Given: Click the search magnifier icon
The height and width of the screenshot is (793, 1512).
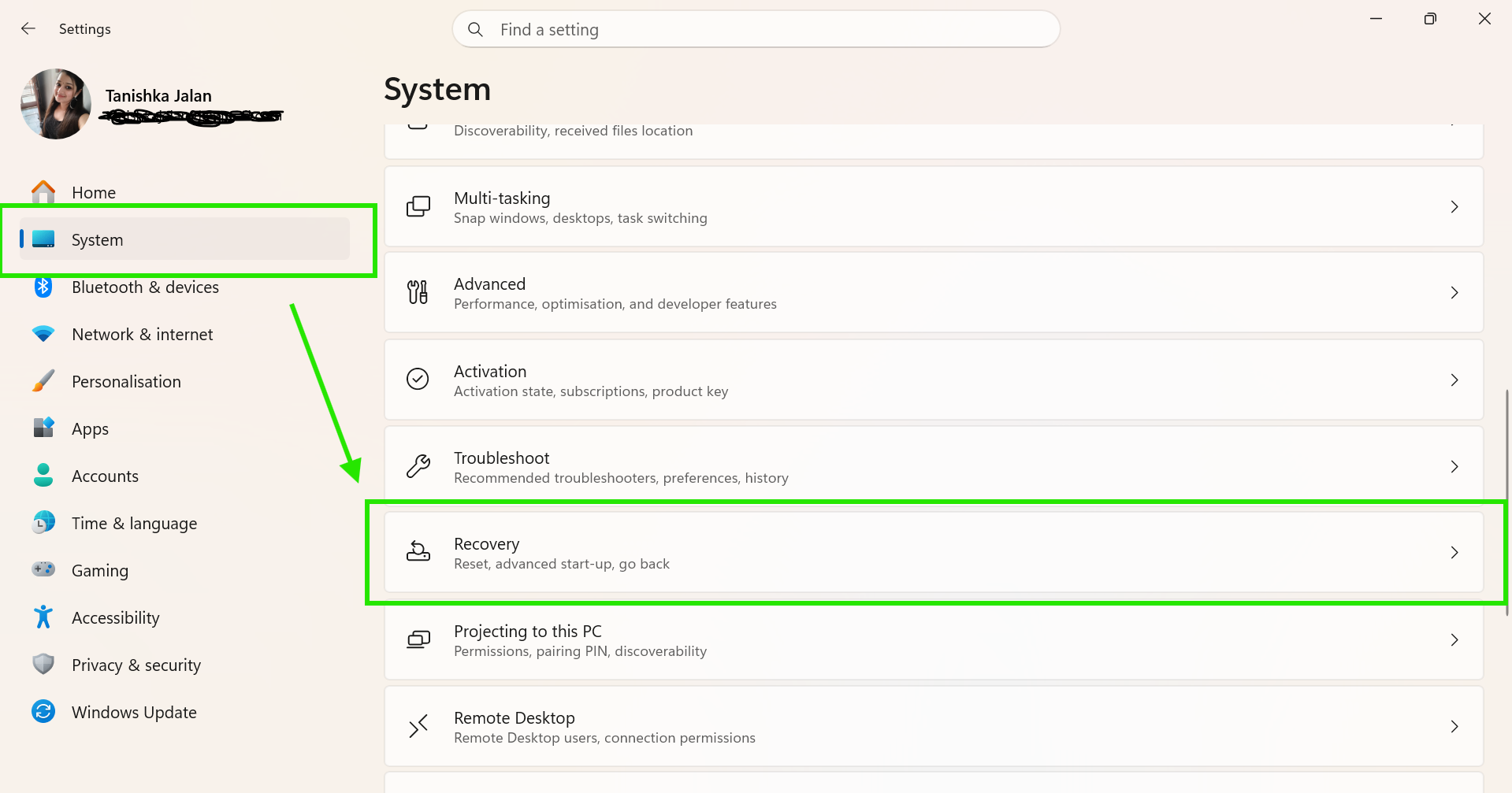Looking at the screenshot, I should point(475,29).
